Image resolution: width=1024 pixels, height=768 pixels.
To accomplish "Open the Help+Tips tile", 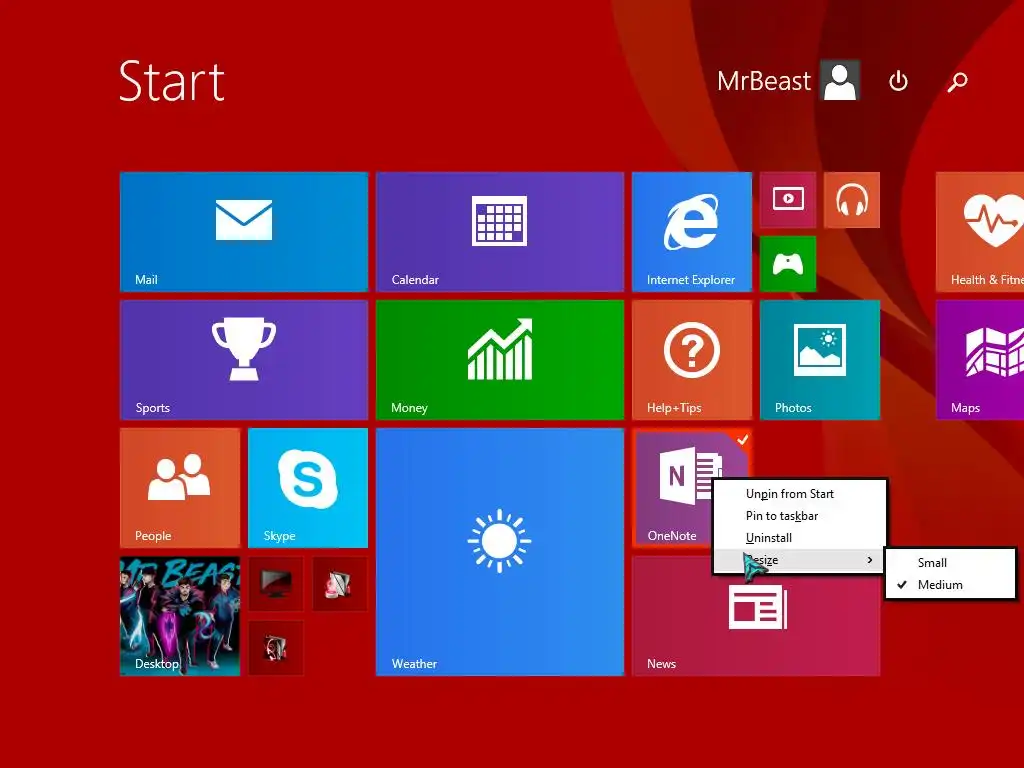I will (692, 360).
